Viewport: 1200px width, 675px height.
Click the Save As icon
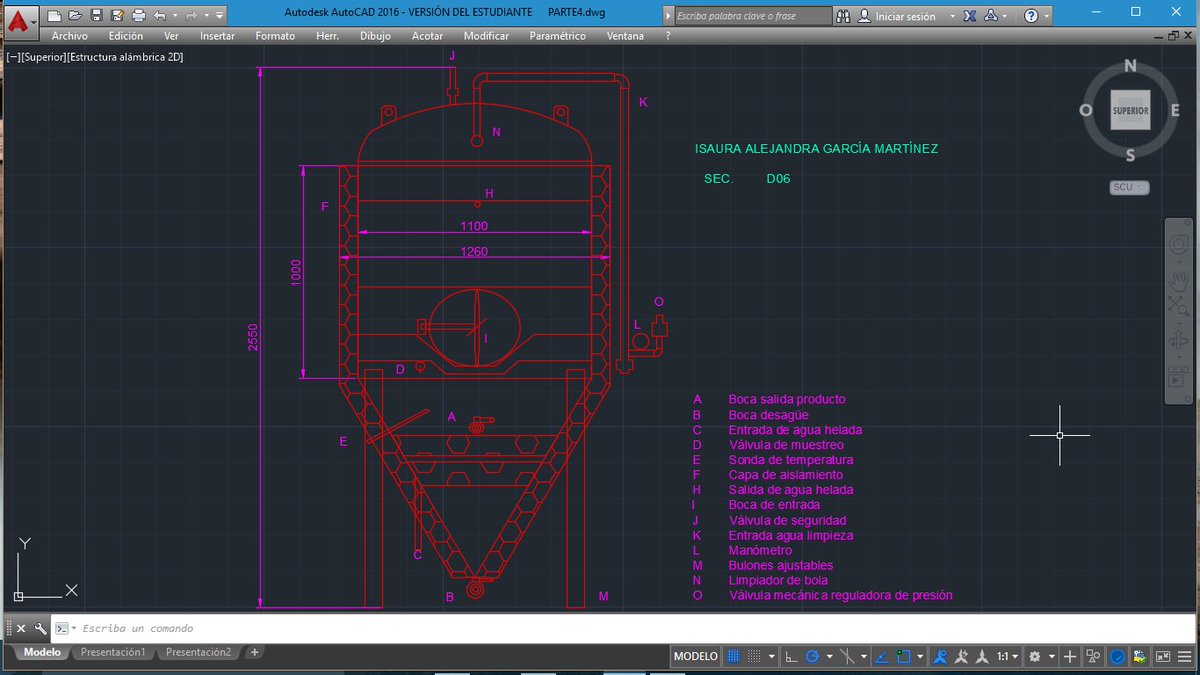tap(117, 16)
